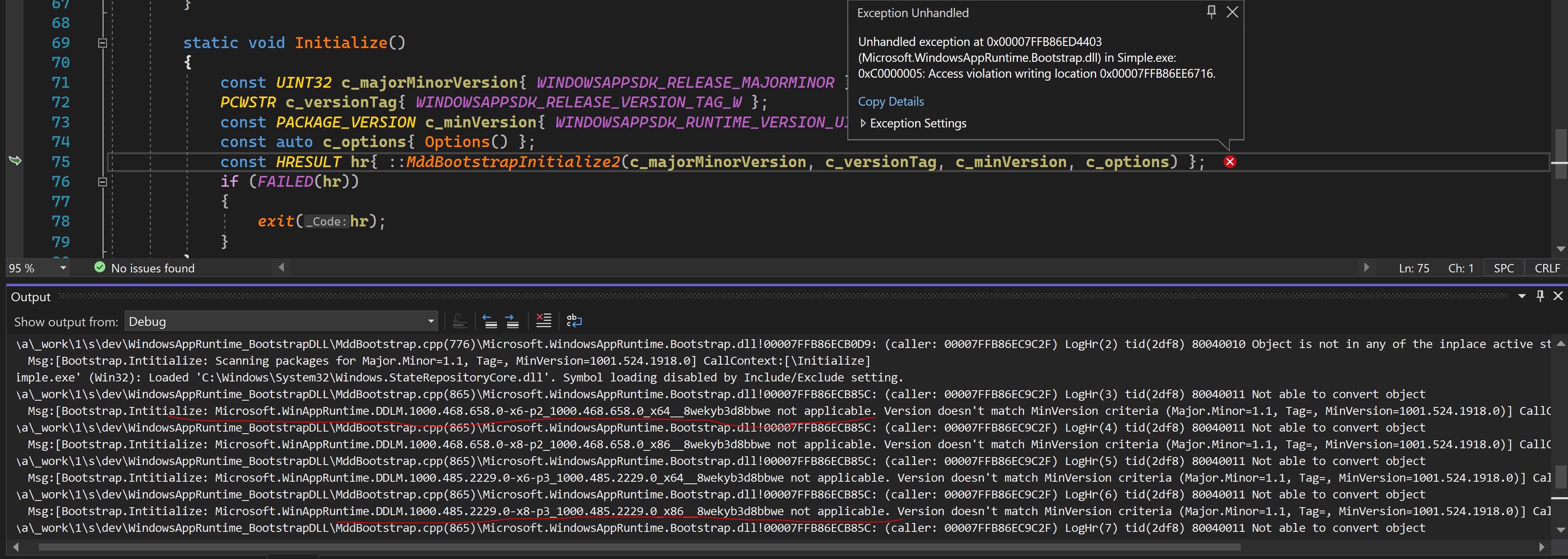Toggle word wrap in Output window
The image size is (1568, 559).
574,320
